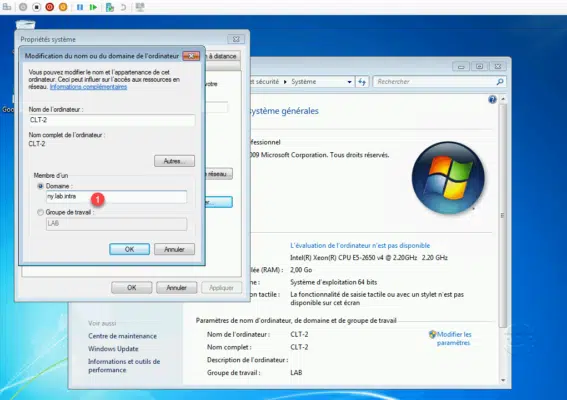Click the scrollbar down arrow

503,380
